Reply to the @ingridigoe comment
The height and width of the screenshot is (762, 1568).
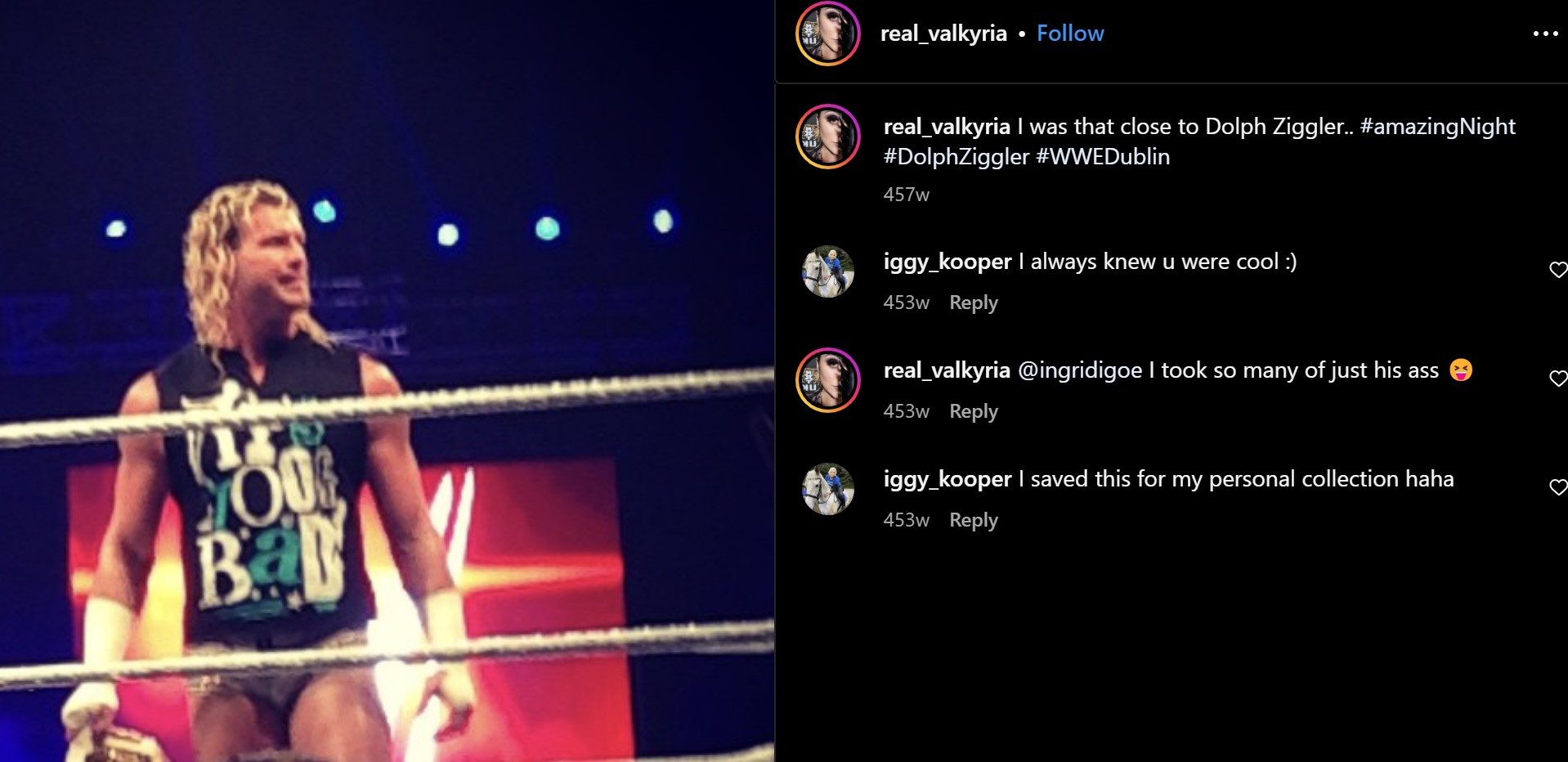(974, 412)
